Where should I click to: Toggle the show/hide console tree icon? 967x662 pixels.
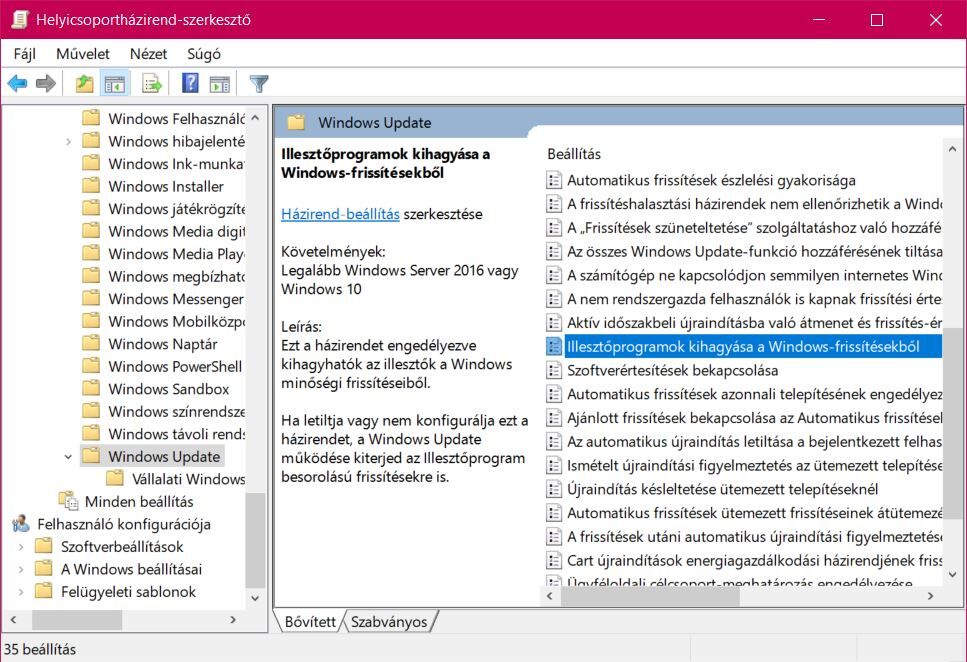[x=115, y=83]
